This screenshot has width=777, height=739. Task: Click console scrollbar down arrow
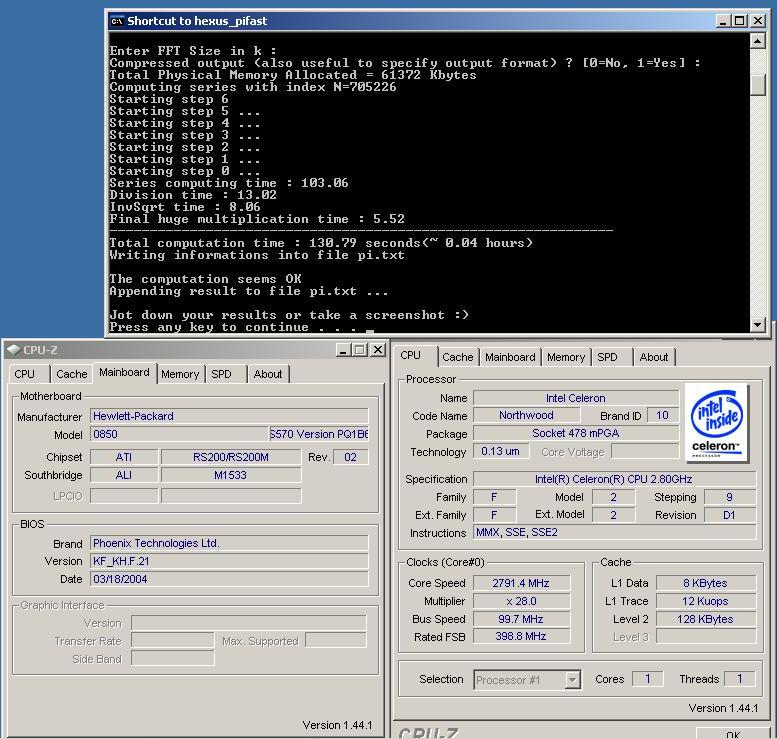(758, 325)
